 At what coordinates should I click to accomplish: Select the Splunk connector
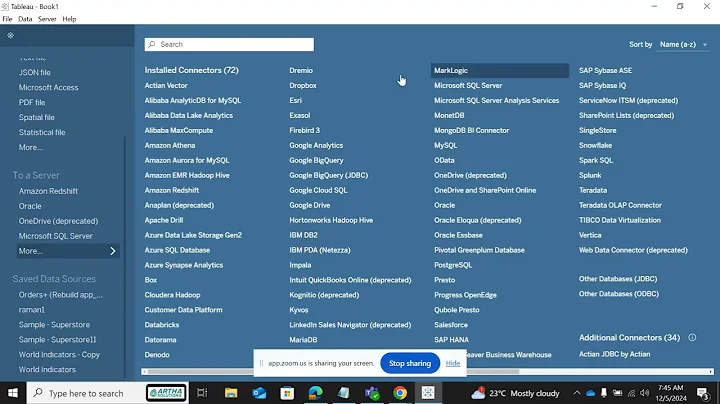point(590,175)
